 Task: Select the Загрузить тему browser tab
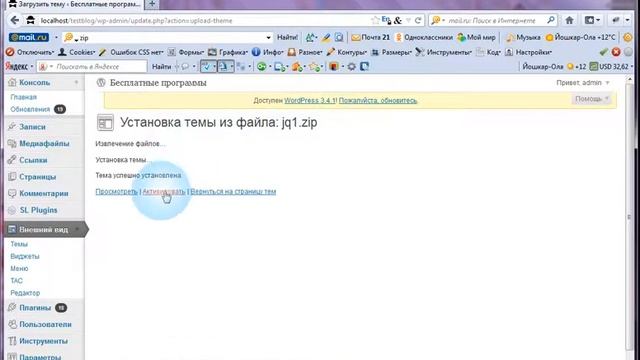pyautogui.click(x=75, y=4)
